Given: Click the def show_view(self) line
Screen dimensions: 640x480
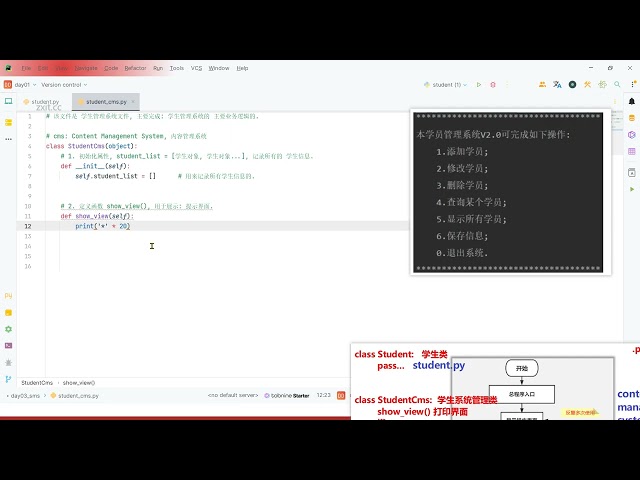Looking at the screenshot, I should pyautogui.click(x=97, y=216).
